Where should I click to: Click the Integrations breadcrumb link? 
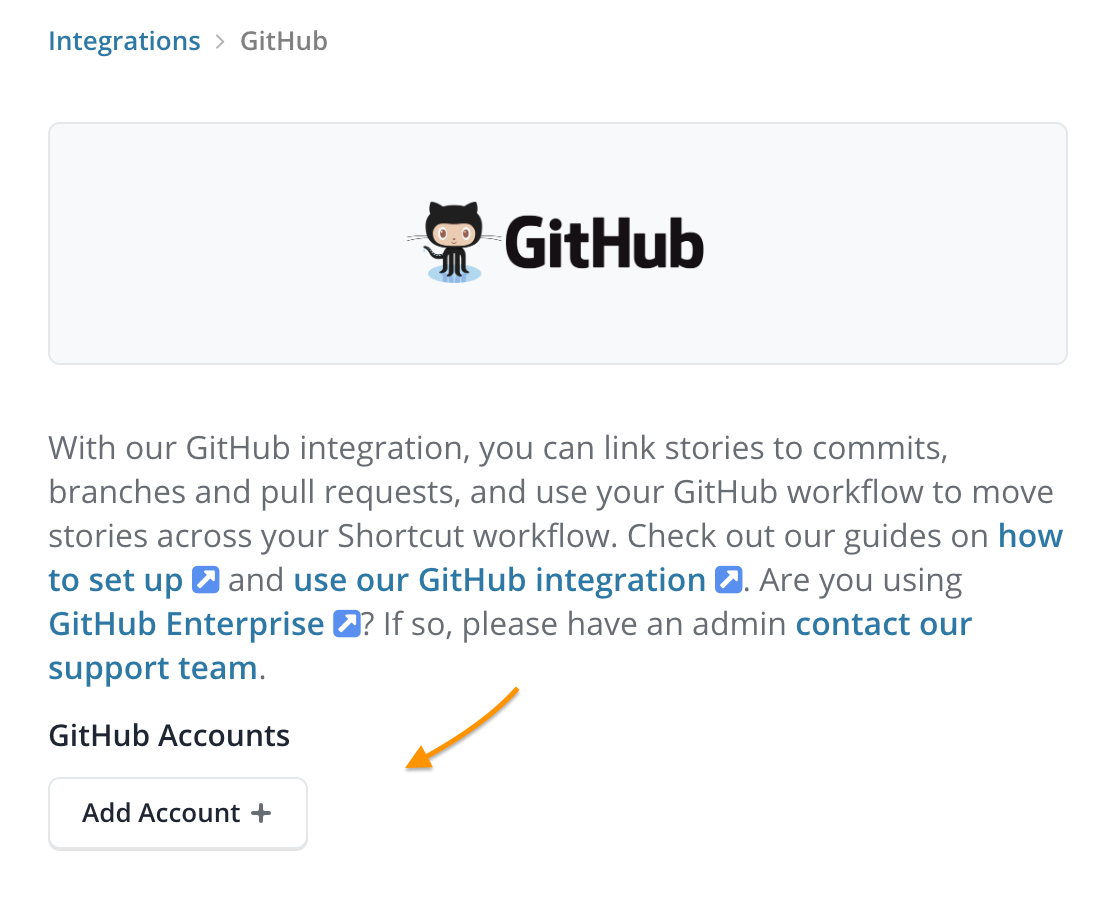(124, 41)
